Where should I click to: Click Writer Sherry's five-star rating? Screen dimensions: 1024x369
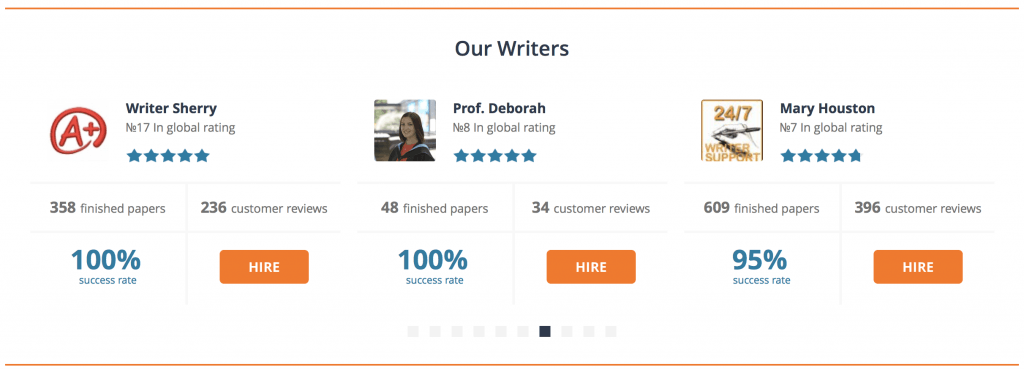[168, 155]
